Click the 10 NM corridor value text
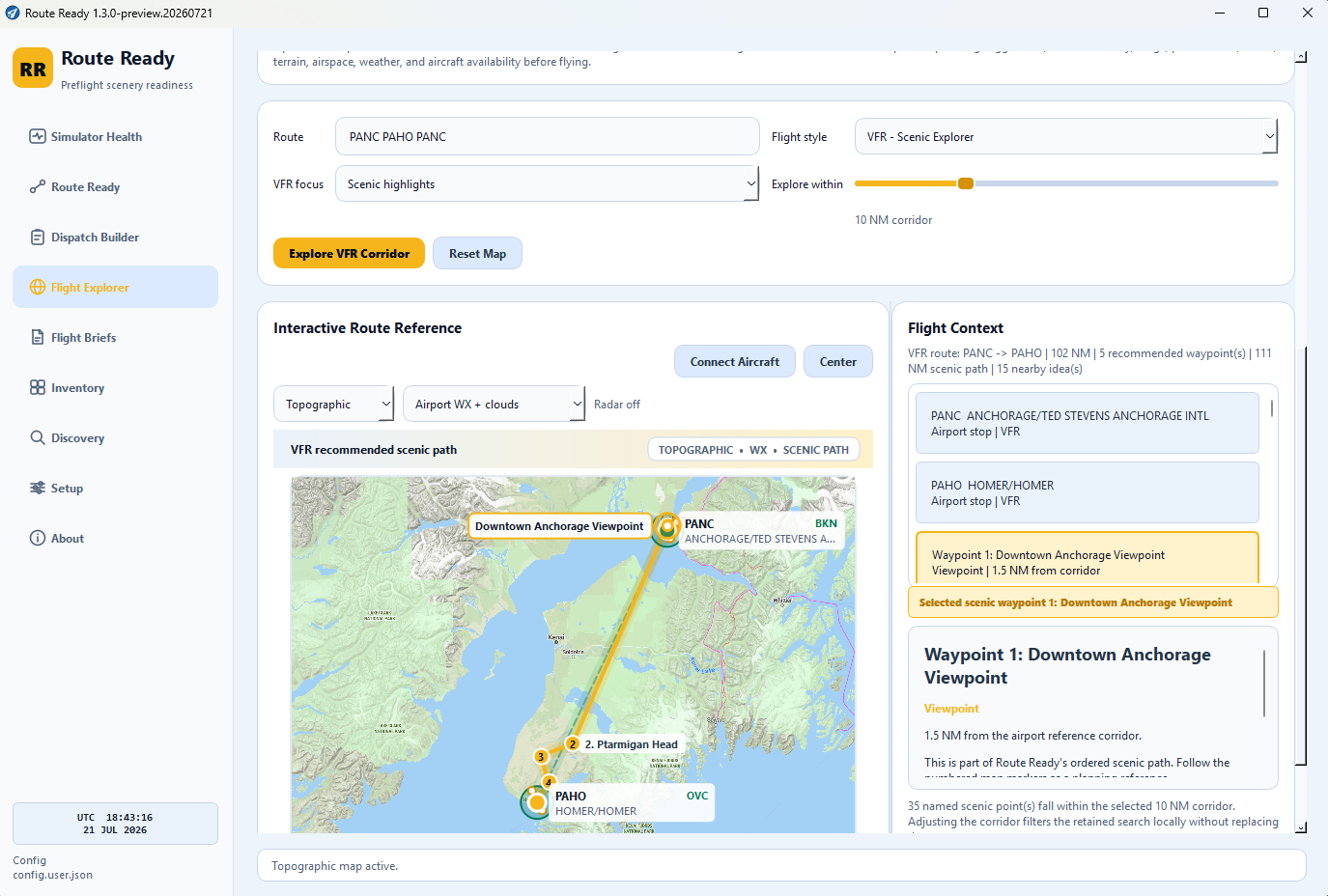This screenshot has height=896, width=1328. click(x=893, y=220)
